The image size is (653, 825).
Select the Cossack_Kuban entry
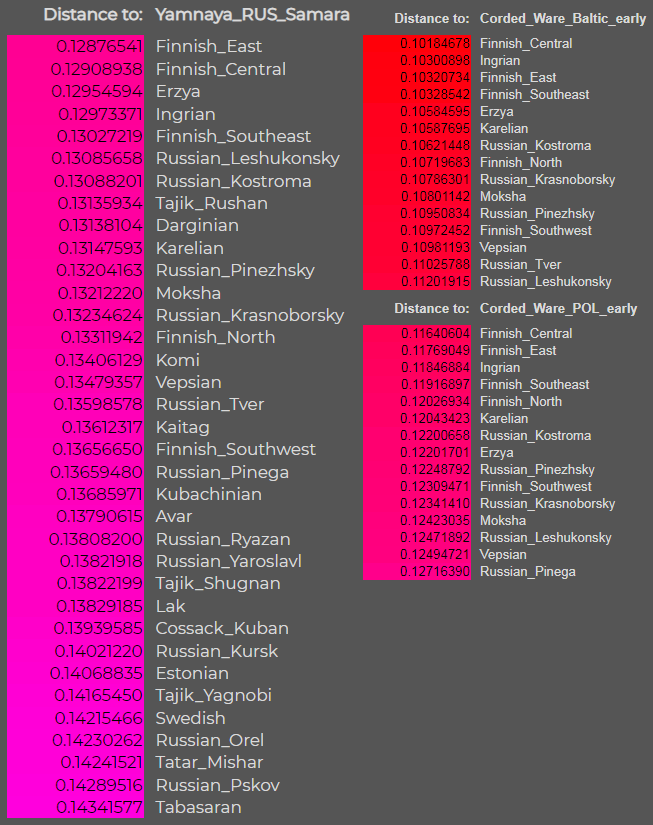pos(222,629)
